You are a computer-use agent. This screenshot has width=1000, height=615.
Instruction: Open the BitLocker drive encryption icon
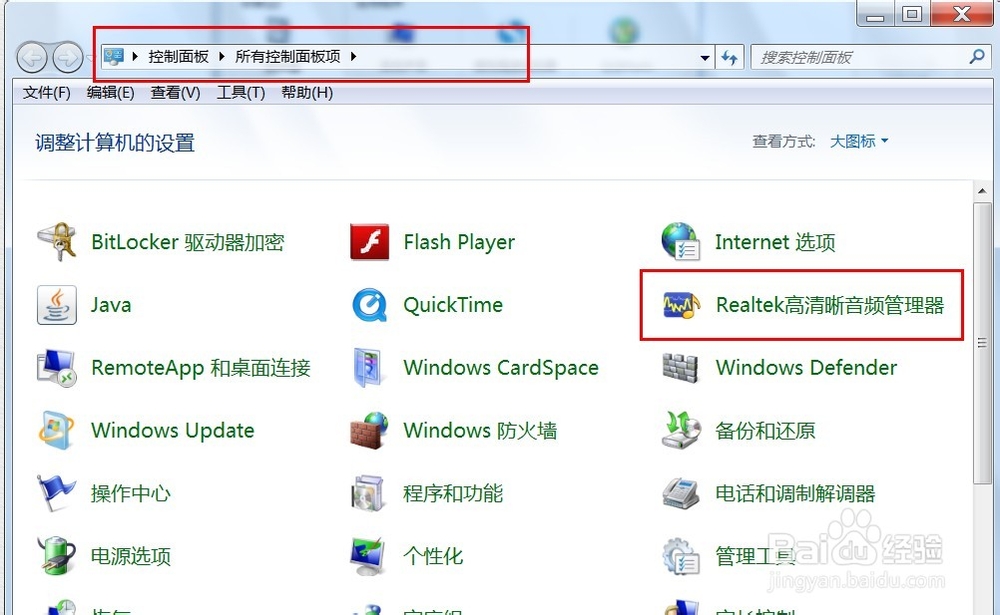pos(57,242)
